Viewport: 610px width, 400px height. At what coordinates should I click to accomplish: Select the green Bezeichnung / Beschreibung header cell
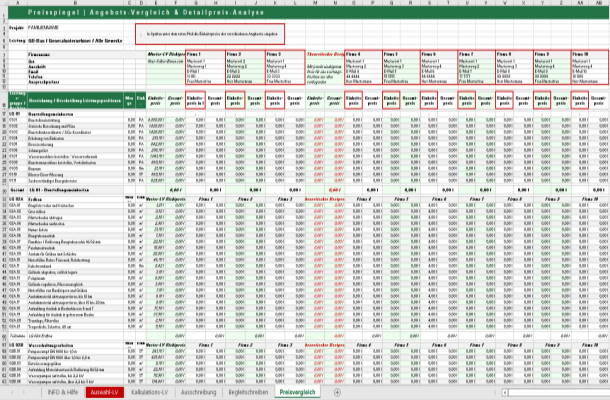75,100
